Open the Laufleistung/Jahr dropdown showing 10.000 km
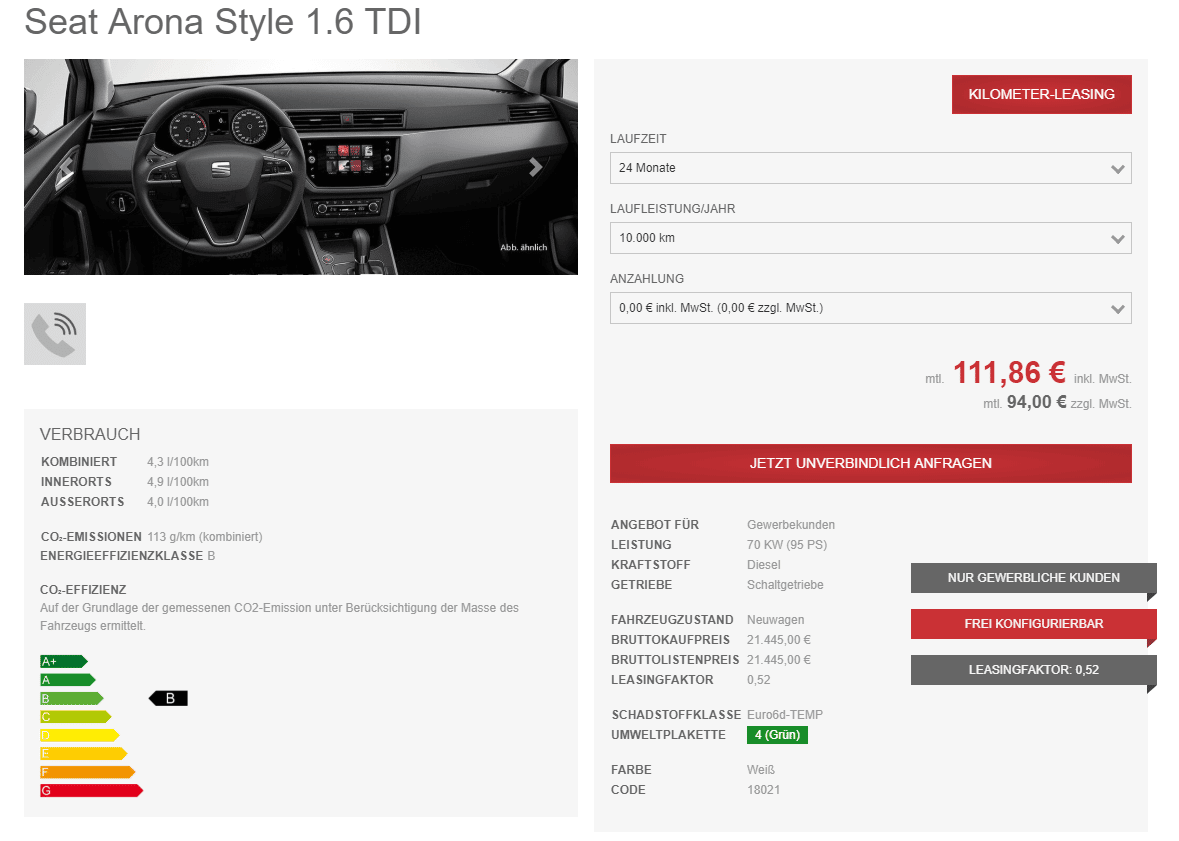This screenshot has height=841, width=1179. point(870,238)
